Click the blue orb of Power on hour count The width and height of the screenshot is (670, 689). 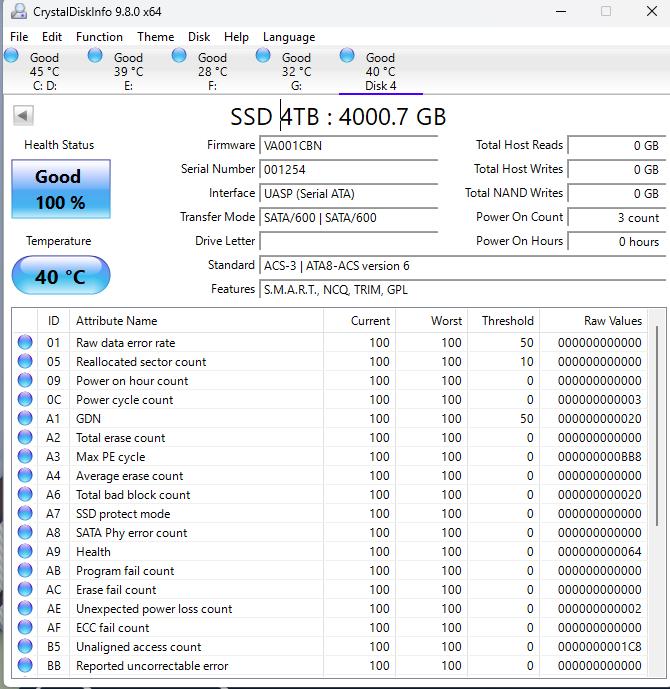[x=25, y=380]
